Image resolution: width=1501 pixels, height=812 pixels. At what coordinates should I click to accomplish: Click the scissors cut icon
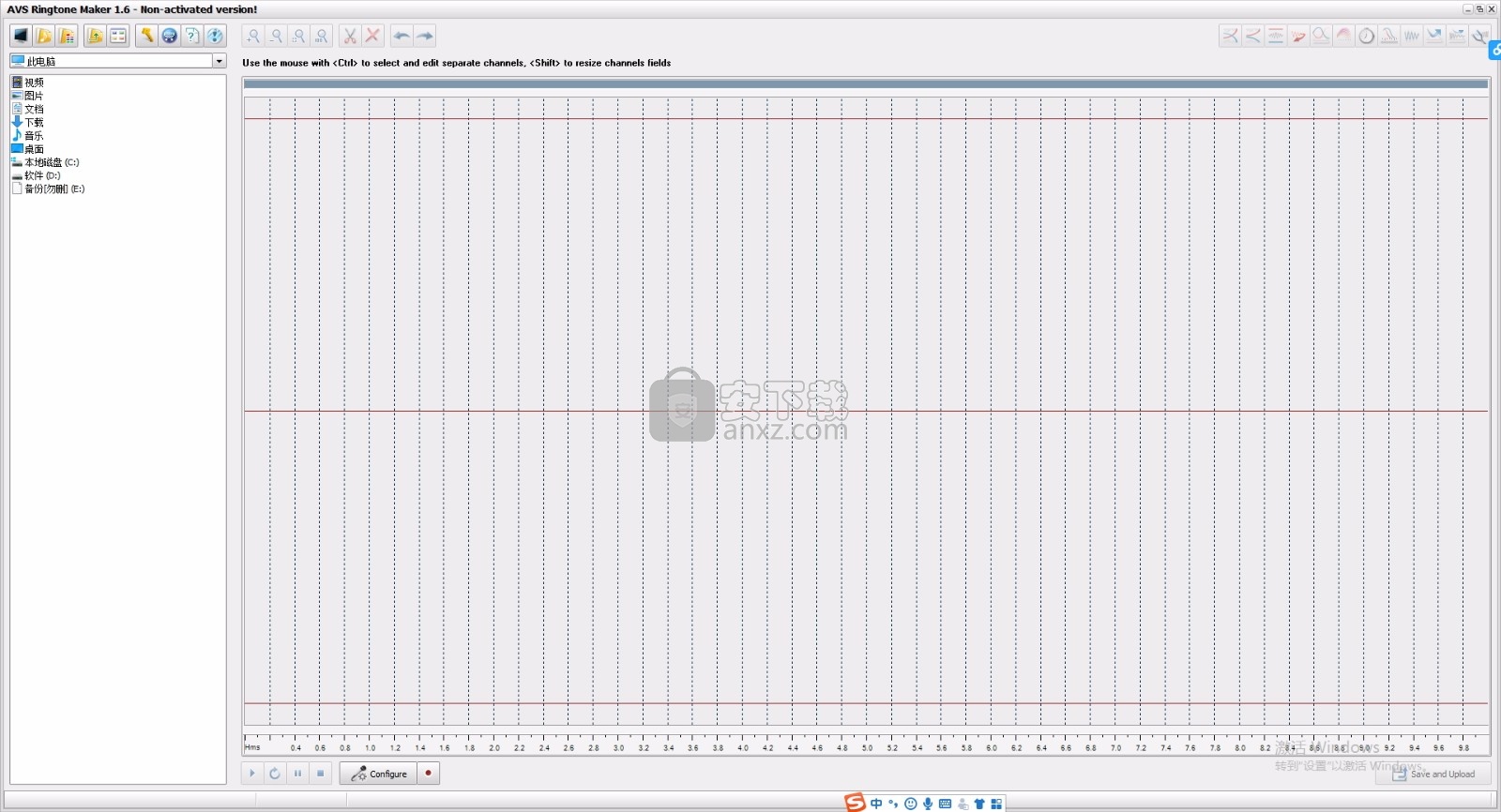coord(350,36)
